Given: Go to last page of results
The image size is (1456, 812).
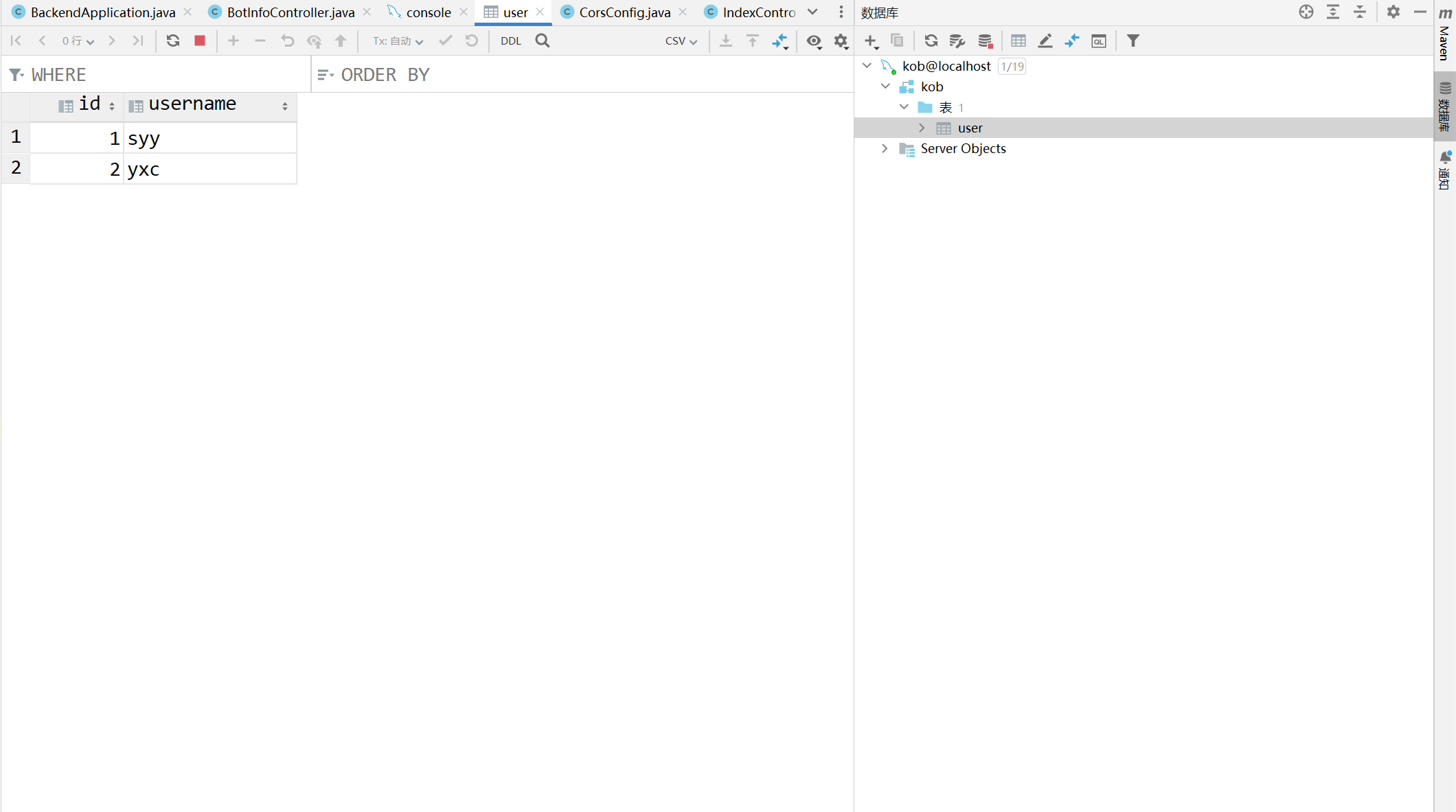Looking at the screenshot, I should [x=138, y=41].
